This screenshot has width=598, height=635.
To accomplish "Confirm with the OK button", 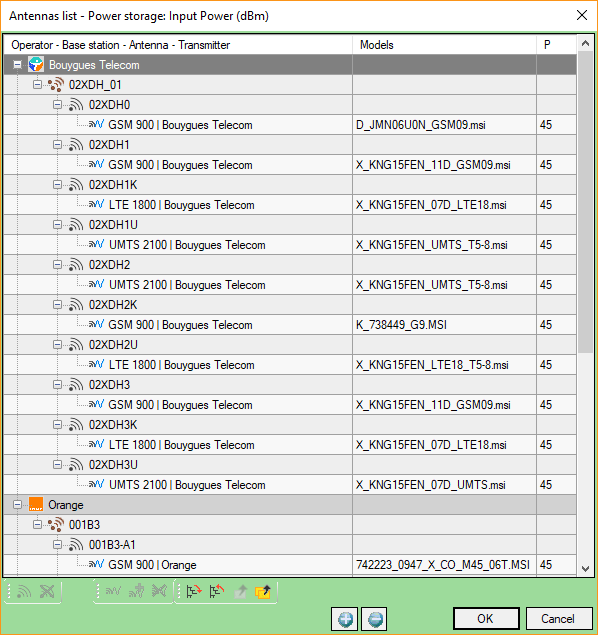I will tap(486, 619).
